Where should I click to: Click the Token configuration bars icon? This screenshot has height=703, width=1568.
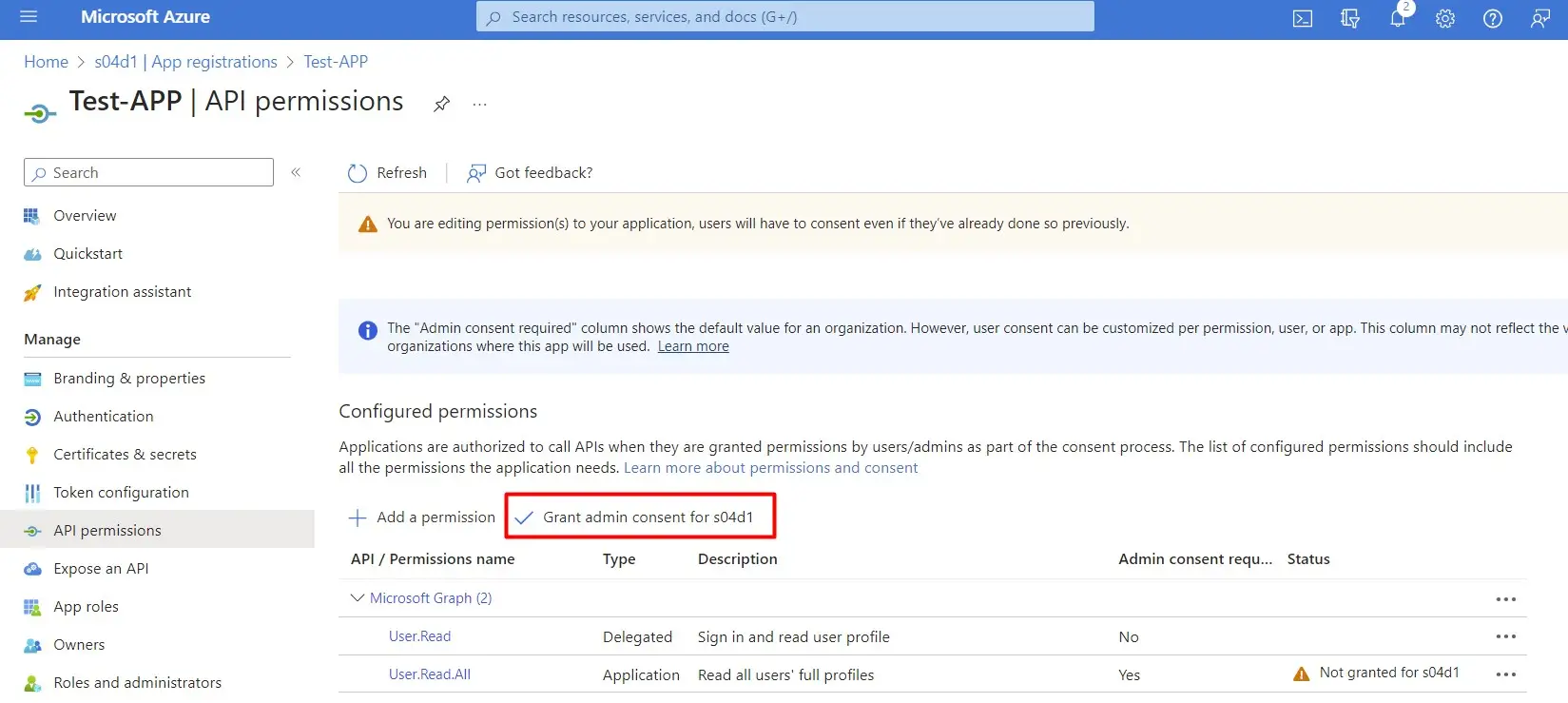(32, 493)
